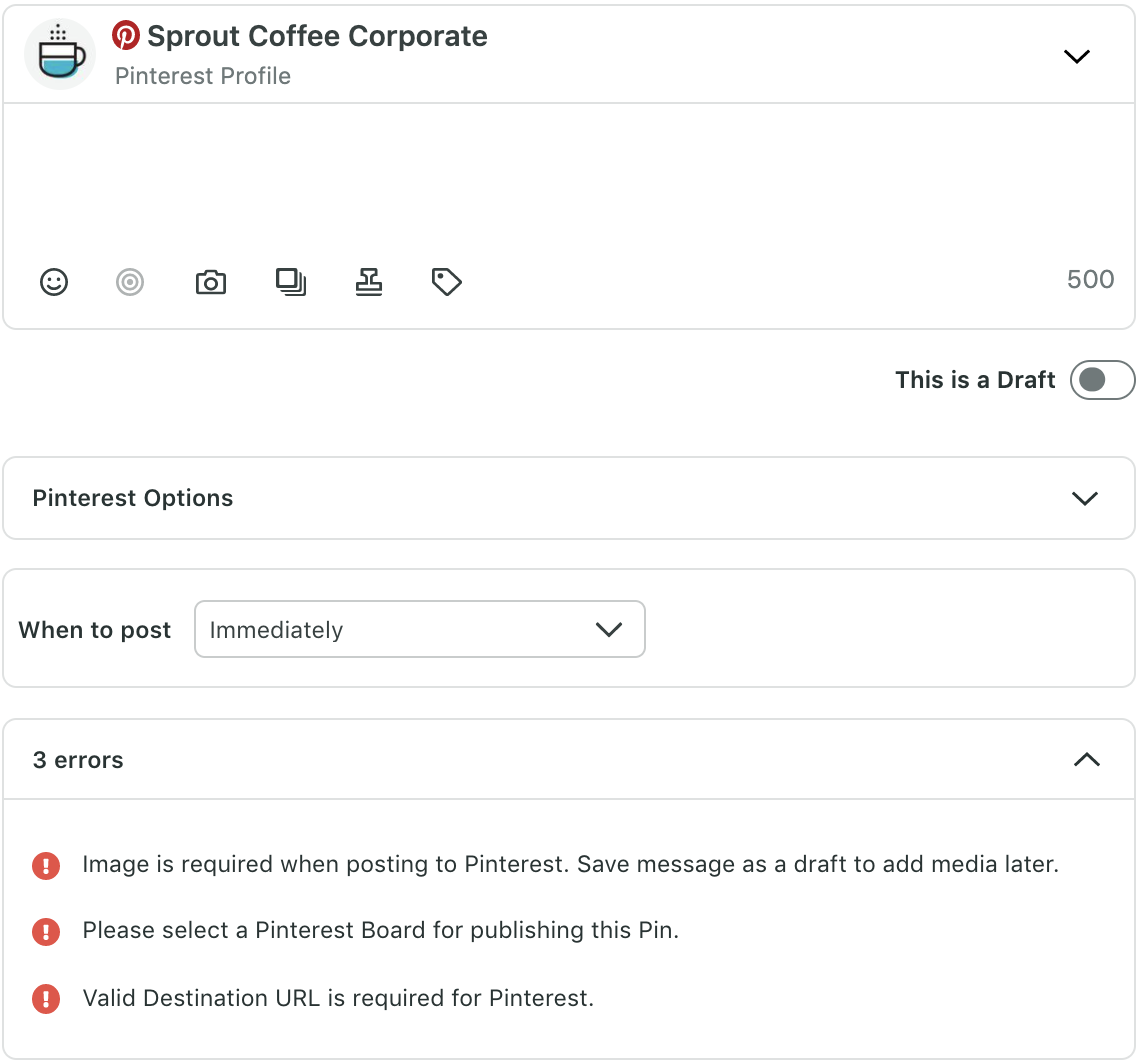1138x1064 pixels.
Task: Click the Sprout Coffee cup avatar
Action: point(60,54)
